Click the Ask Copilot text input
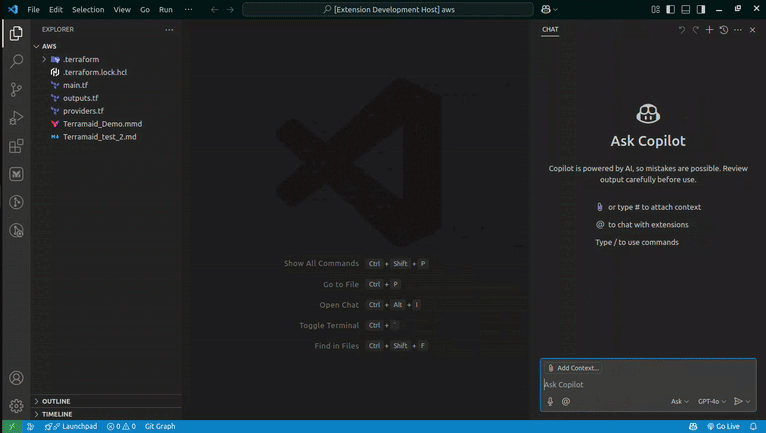 pyautogui.click(x=648, y=385)
